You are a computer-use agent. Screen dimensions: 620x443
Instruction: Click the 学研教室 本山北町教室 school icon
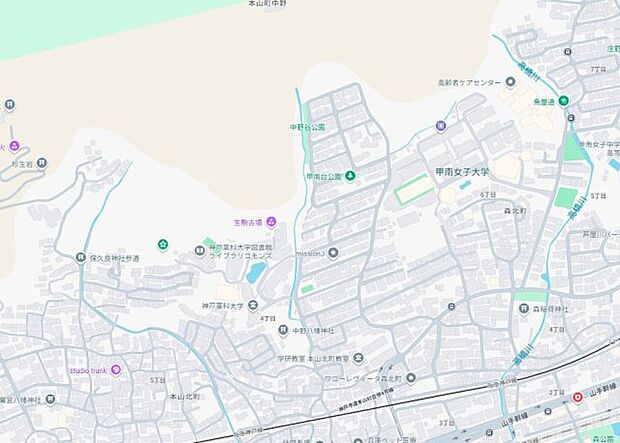359,357
